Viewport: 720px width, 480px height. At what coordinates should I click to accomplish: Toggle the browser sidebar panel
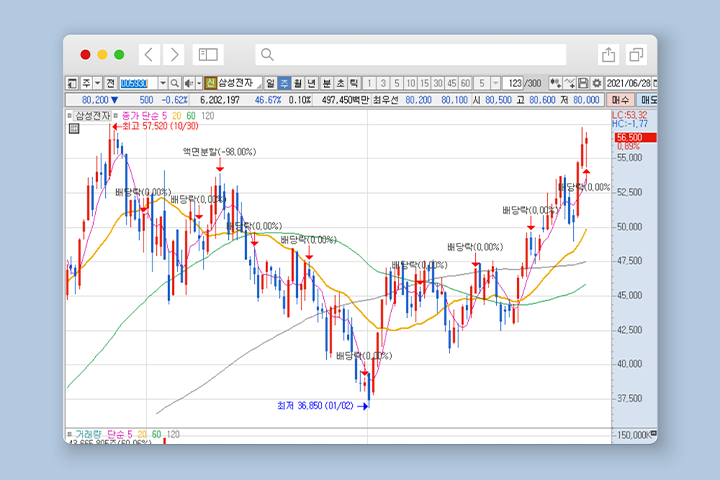[x=208, y=55]
